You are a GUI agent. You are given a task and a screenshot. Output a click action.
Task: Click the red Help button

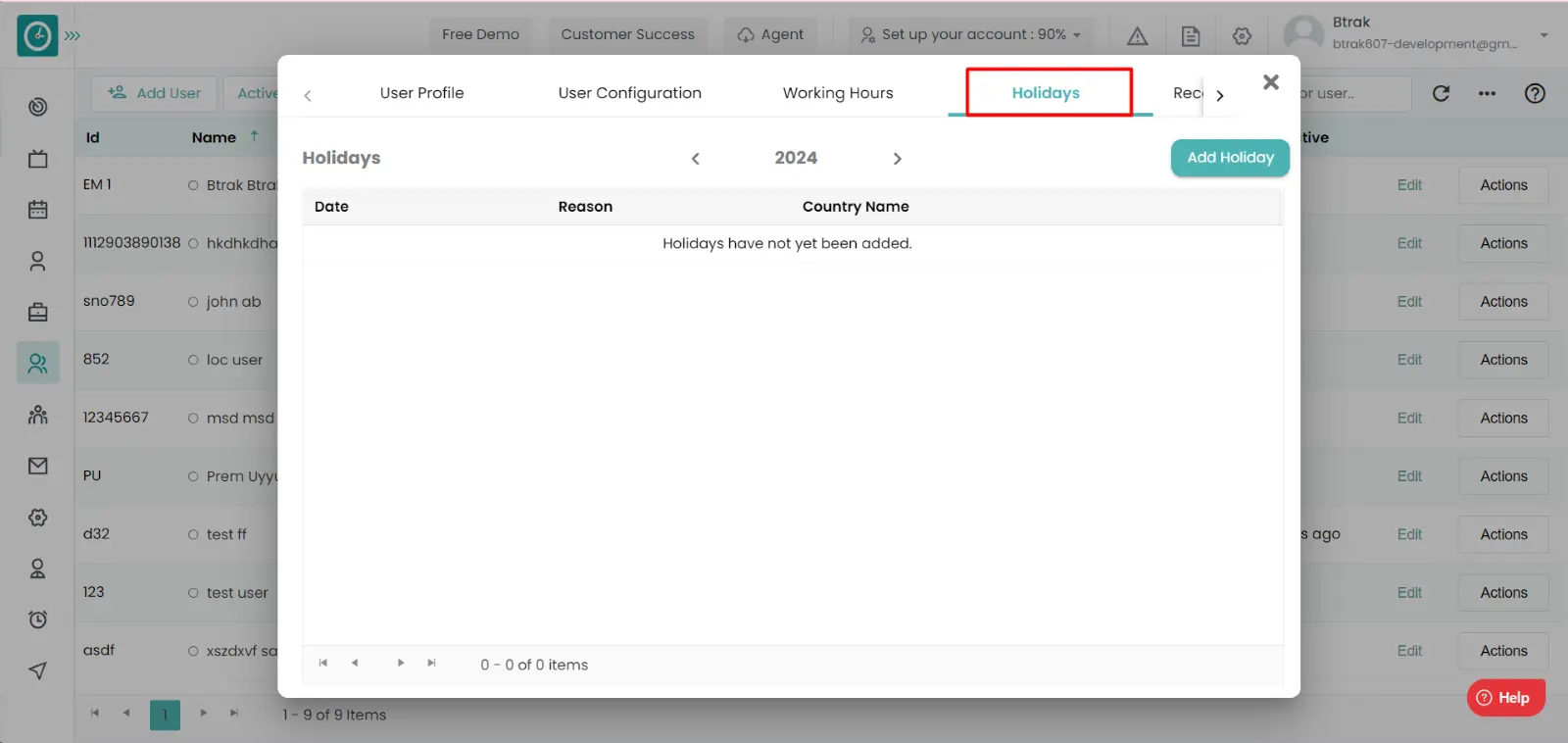click(1505, 698)
